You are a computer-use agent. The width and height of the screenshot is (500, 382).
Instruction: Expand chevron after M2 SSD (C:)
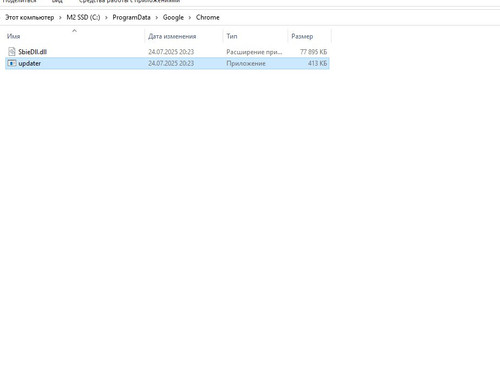click(x=106, y=18)
